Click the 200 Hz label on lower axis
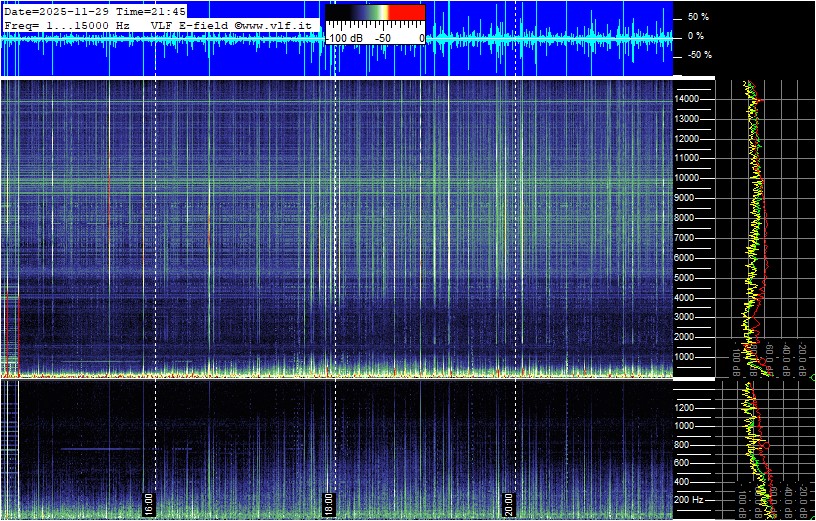 point(692,498)
